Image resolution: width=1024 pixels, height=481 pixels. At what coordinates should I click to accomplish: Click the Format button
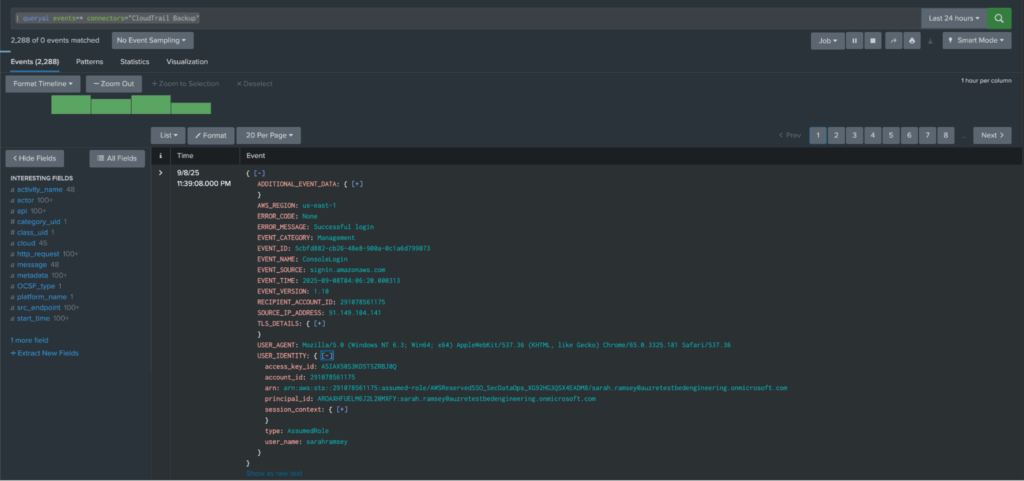211,135
